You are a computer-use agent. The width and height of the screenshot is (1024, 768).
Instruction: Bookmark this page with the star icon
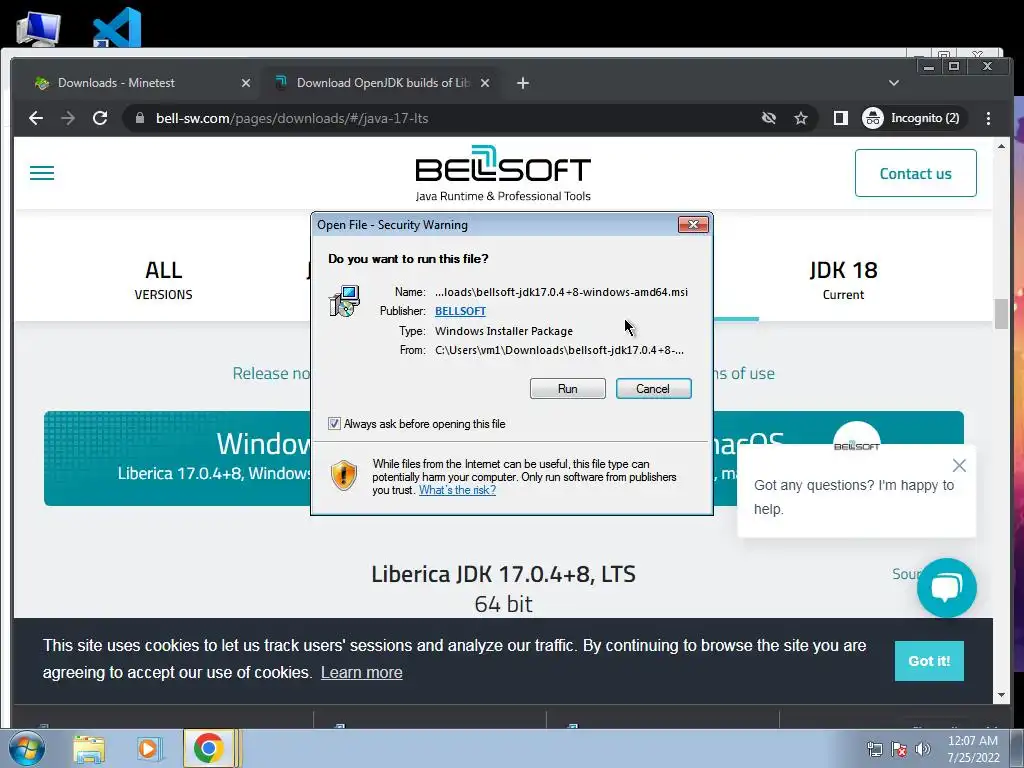click(x=801, y=118)
